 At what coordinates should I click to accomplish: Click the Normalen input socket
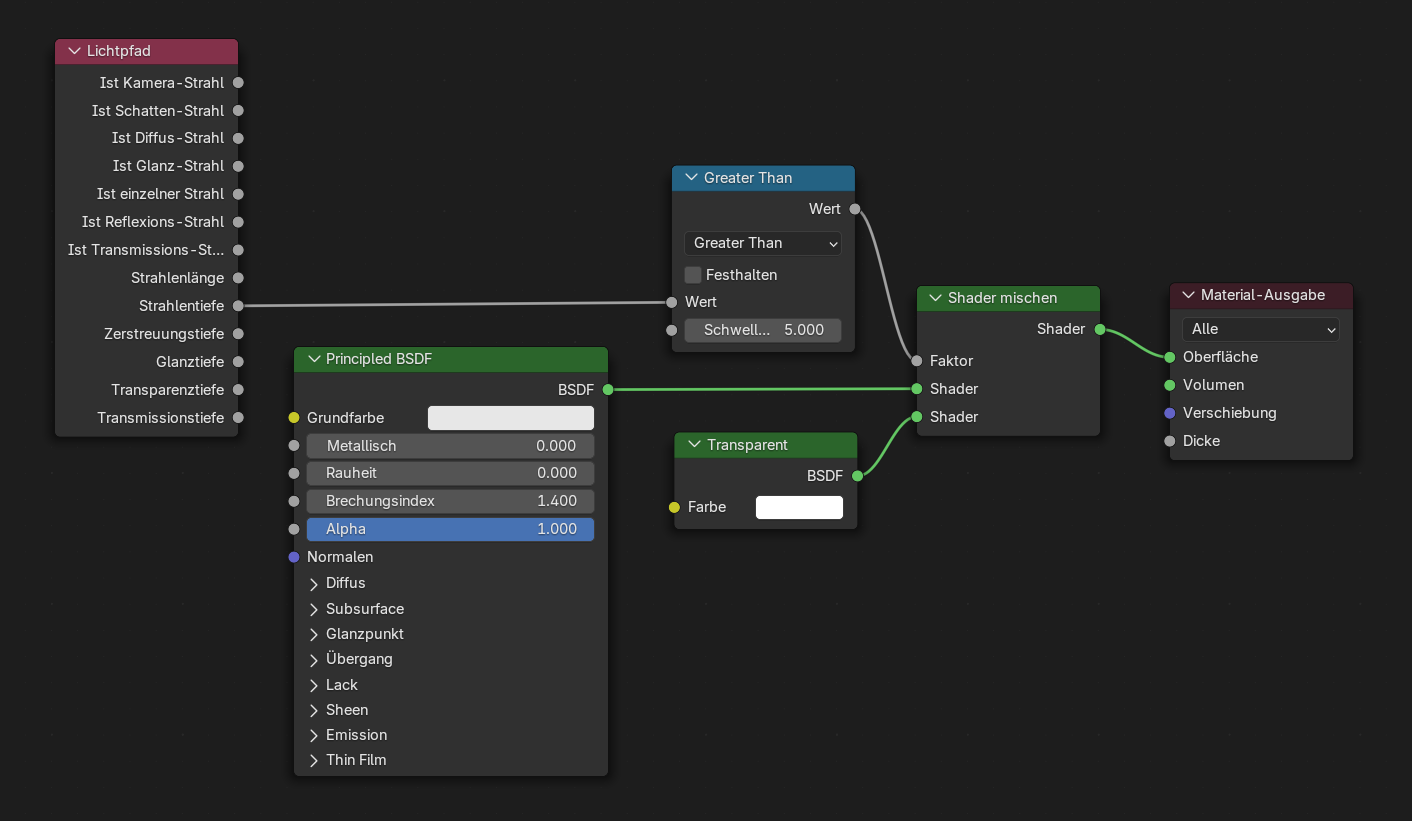(x=294, y=557)
